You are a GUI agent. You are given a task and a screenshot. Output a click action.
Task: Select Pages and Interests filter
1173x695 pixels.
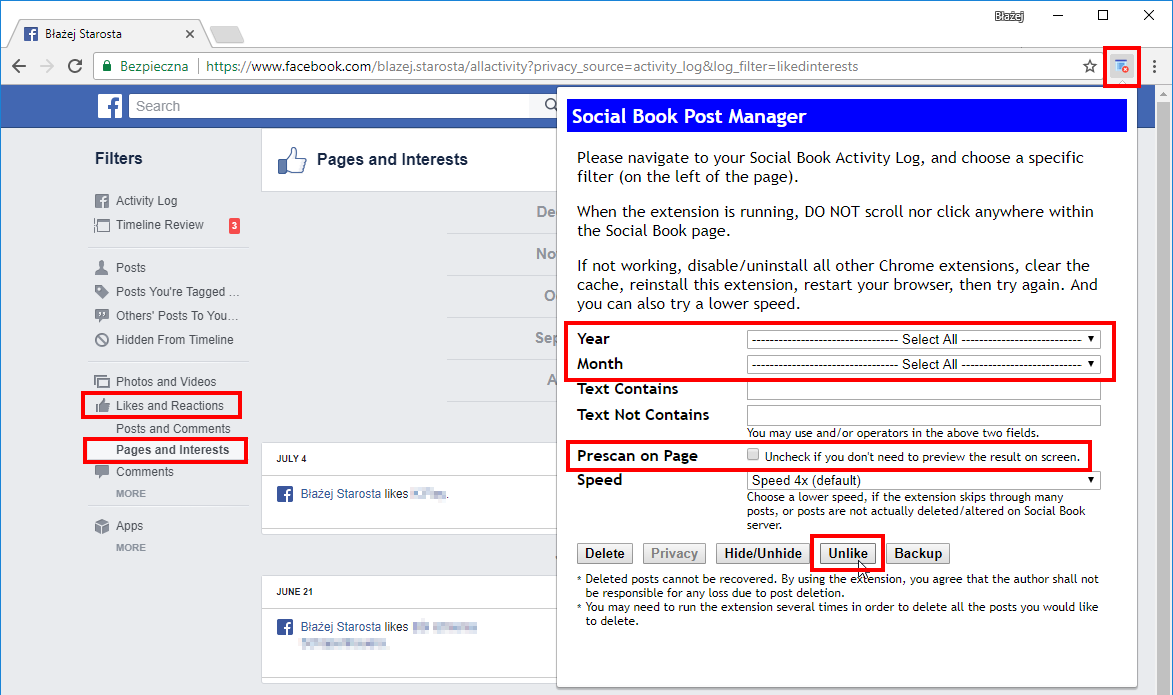pos(173,450)
